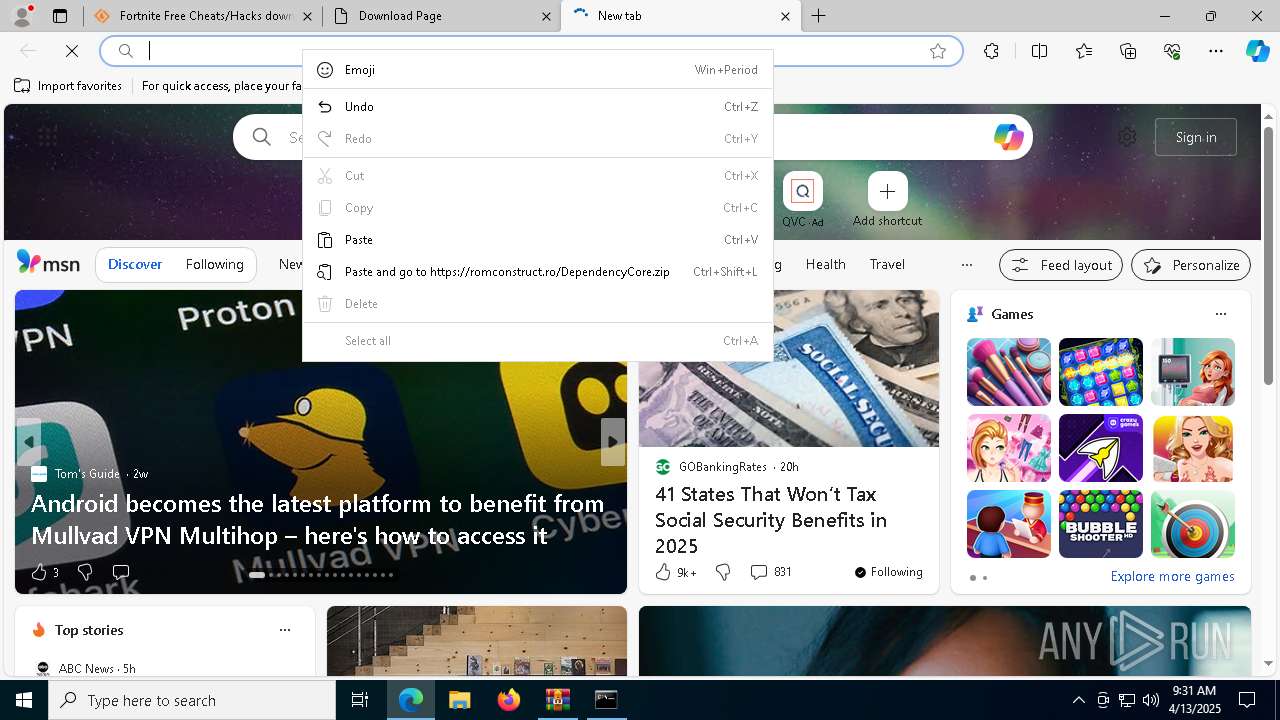This screenshot has height=720, width=1280.
Task: Open Settings and more ellipsis
Action: pyautogui.click(x=1216, y=51)
